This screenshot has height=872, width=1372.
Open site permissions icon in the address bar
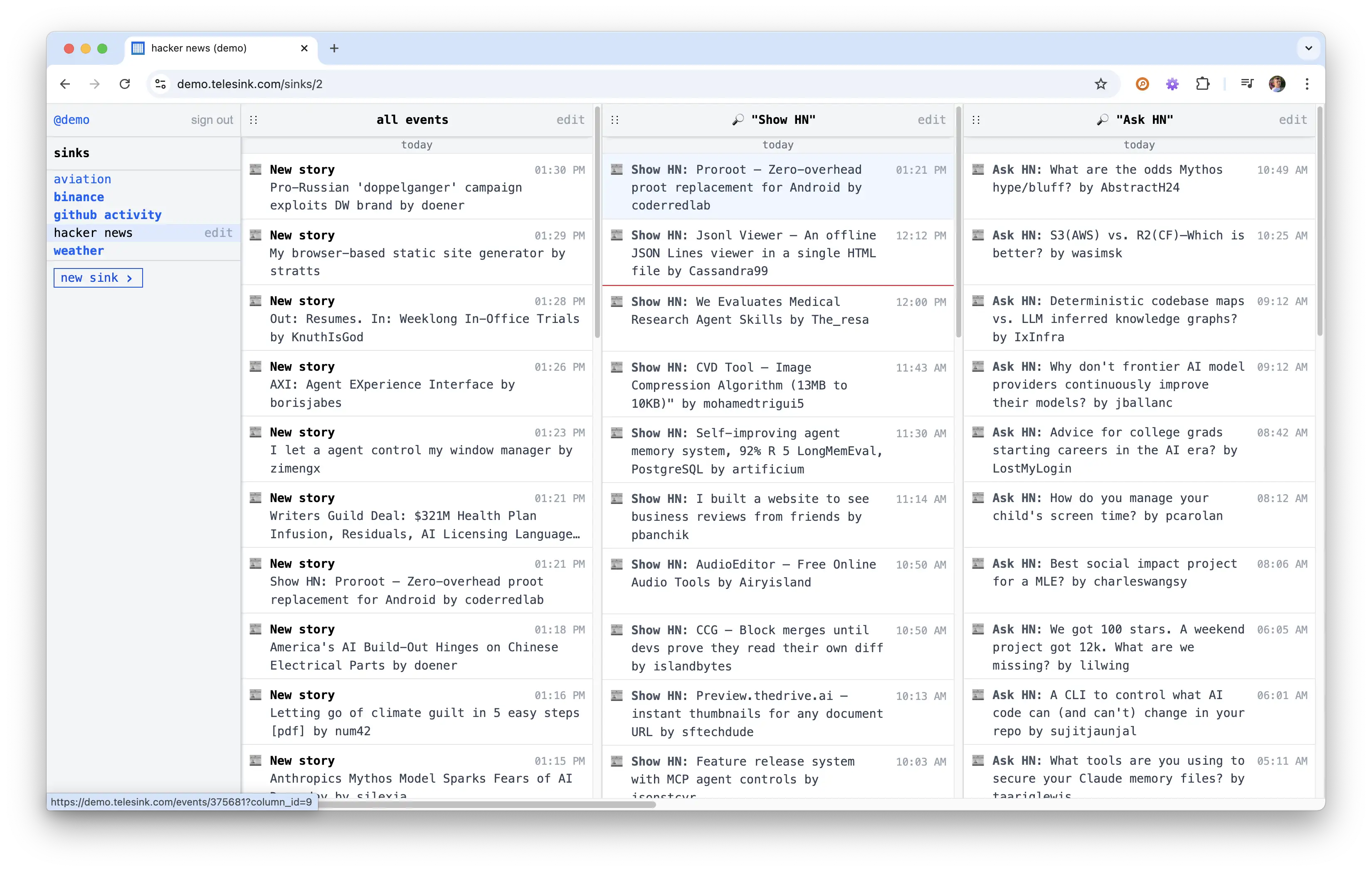[160, 84]
